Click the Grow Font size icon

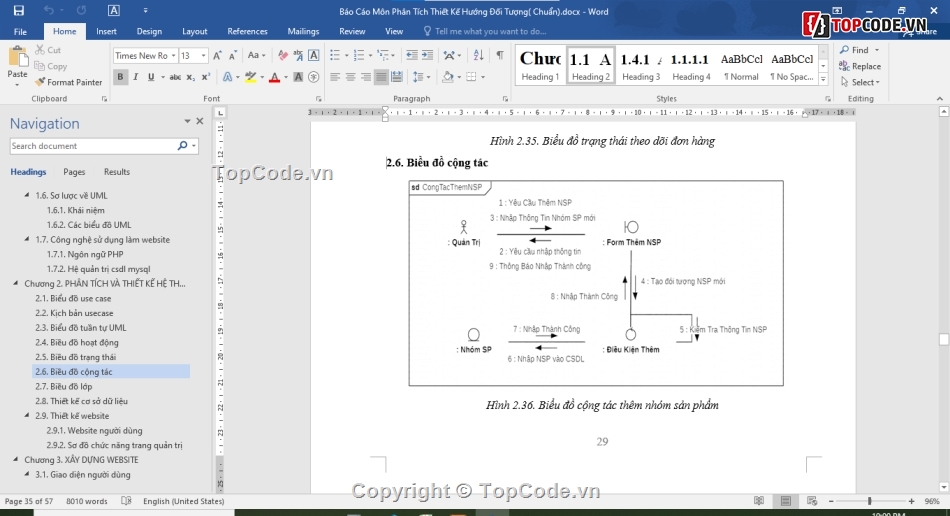pyautogui.click(x=220, y=56)
